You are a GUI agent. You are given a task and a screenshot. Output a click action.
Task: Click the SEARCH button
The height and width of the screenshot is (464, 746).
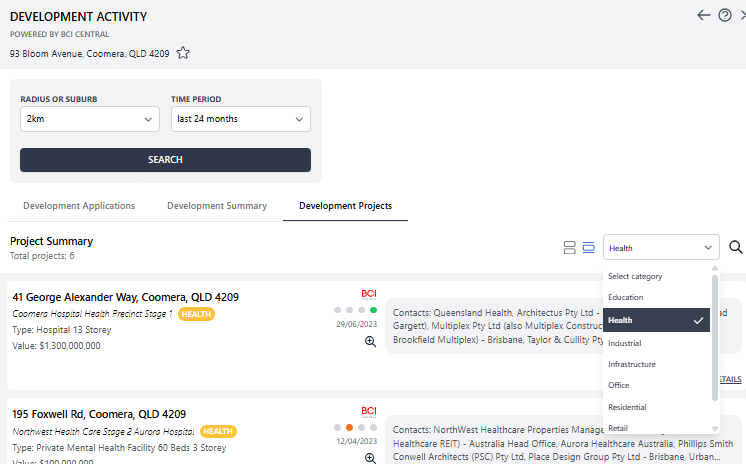click(165, 160)
